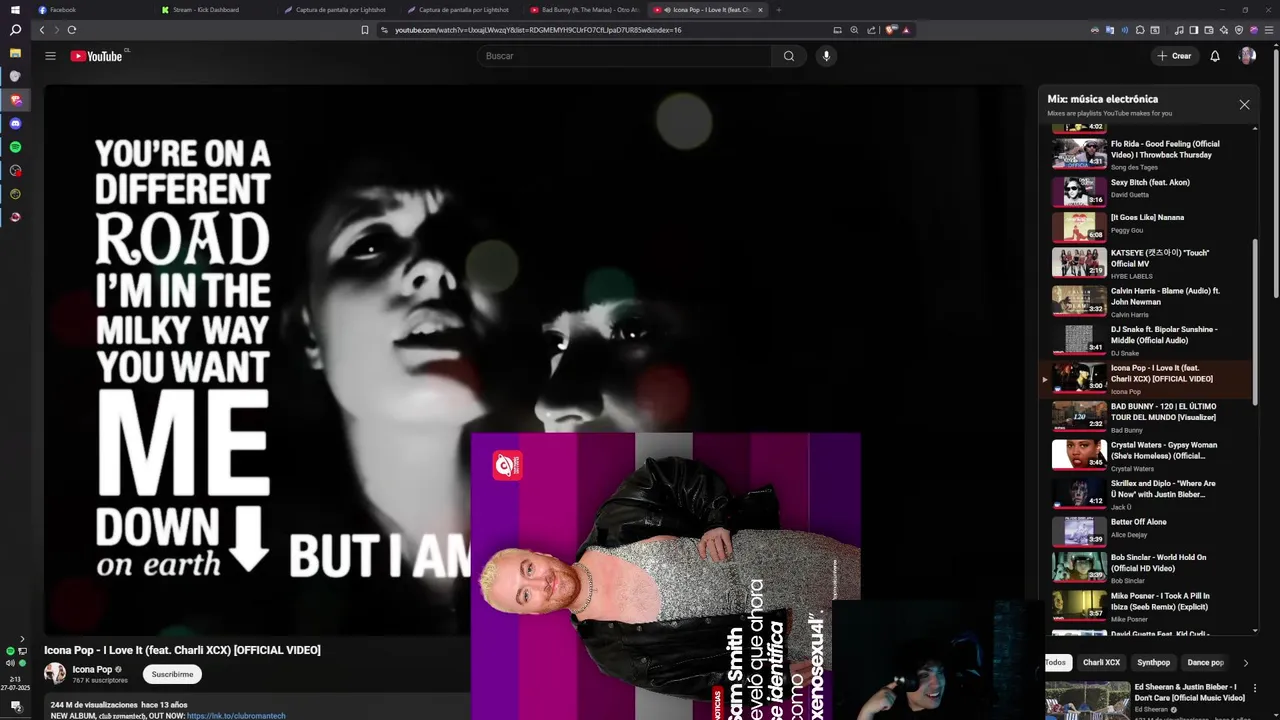Open the lnk.to/clubromantech link in description
1280x720 pixels.
point(236,716)
